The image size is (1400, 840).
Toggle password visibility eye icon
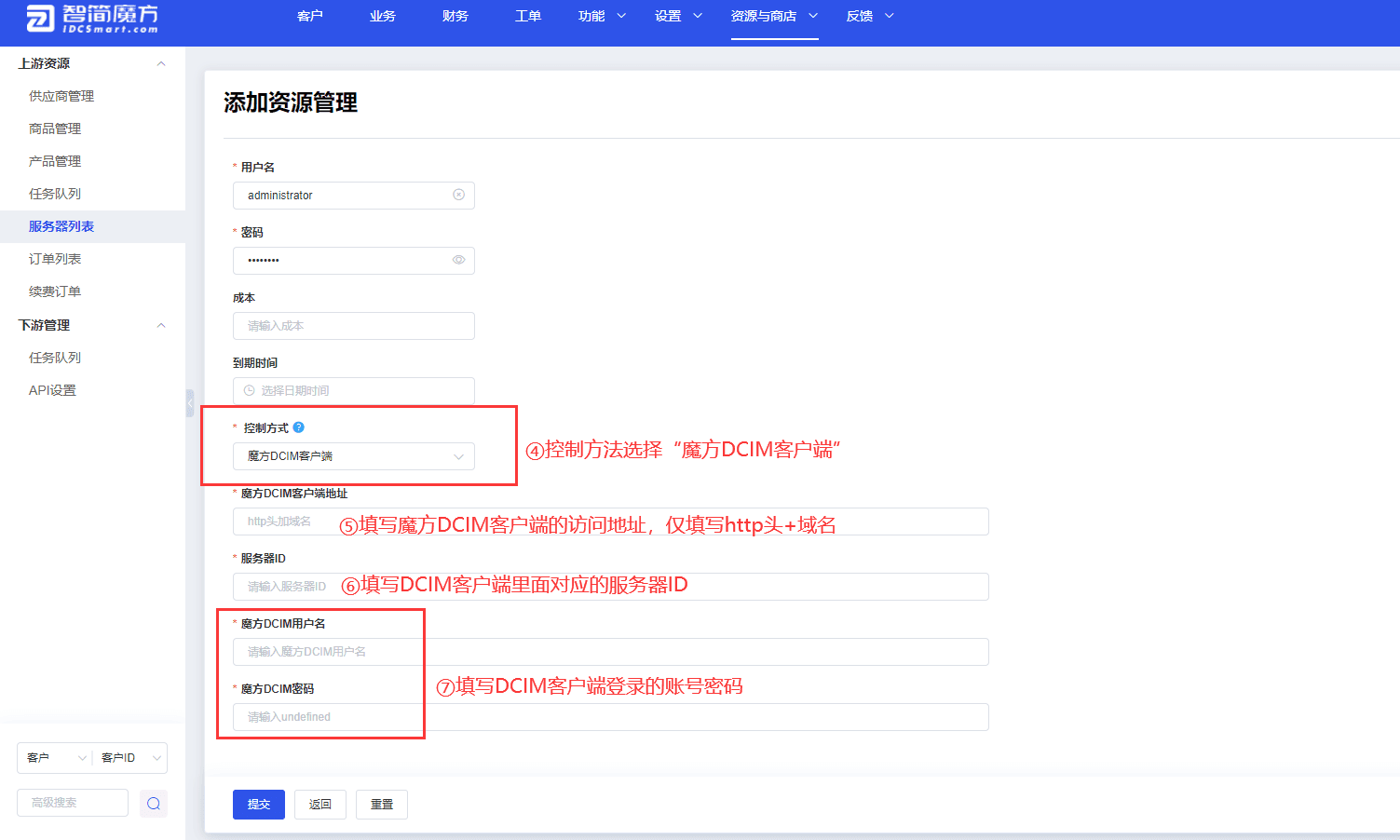(458, 260)
